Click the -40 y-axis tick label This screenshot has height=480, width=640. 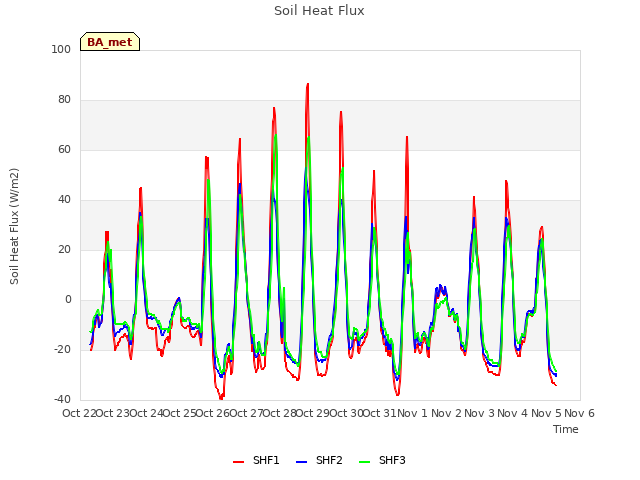[x=62, y=400]
